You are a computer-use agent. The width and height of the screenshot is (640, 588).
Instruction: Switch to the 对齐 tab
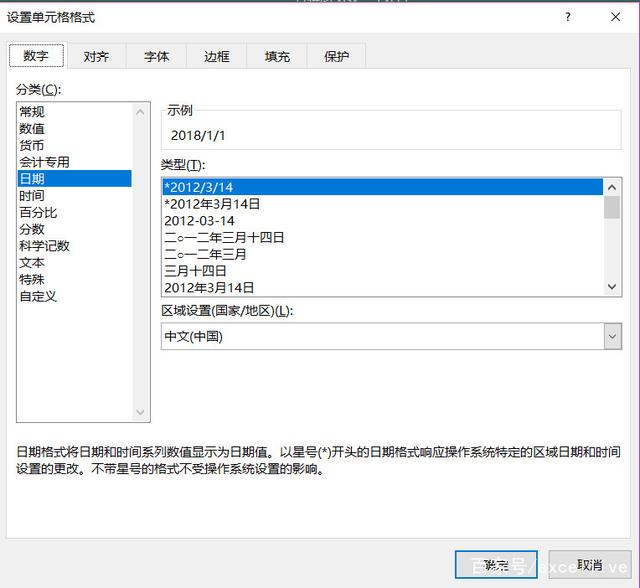click(96, 56)
